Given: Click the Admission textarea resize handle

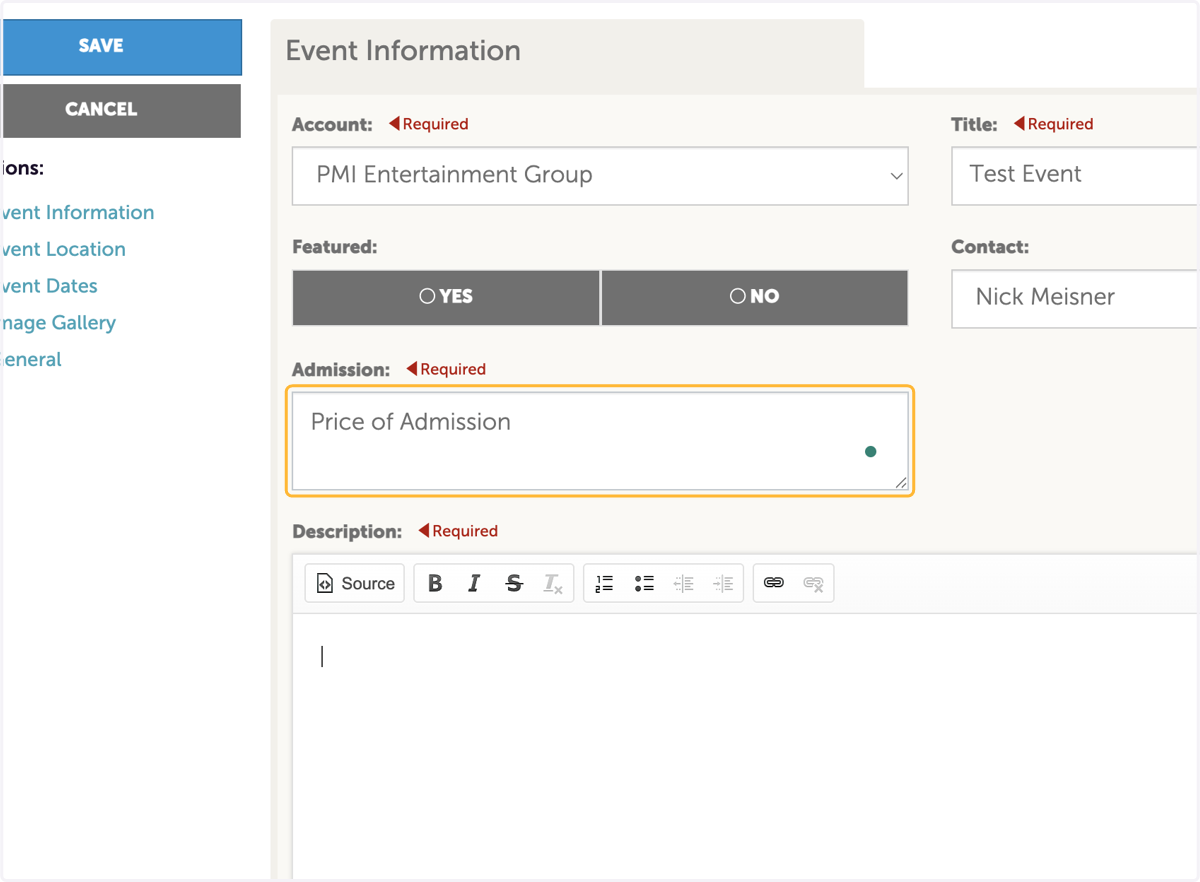Looking at the screenshot, I should pos(901,483).
